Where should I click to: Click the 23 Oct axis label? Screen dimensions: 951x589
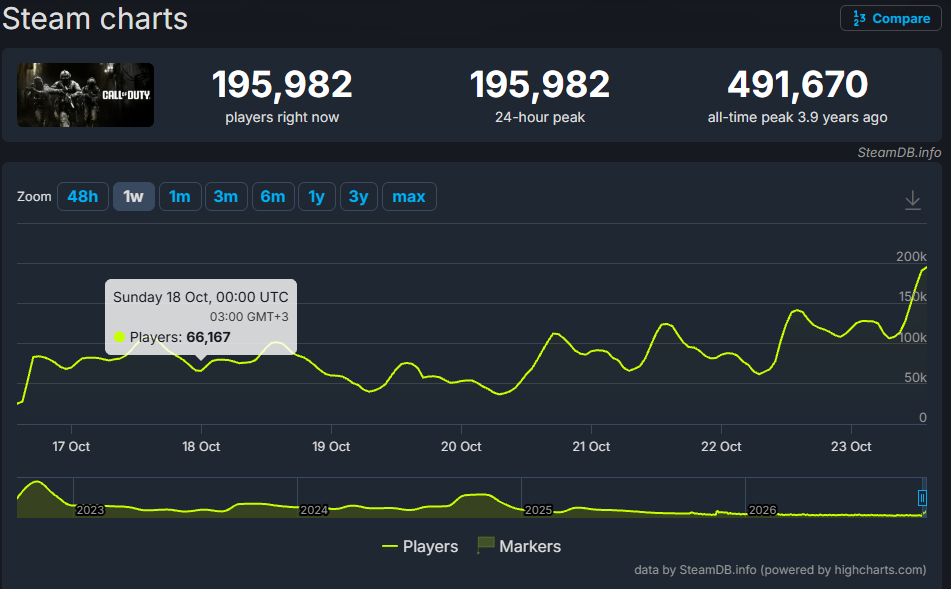coord(851,446)
